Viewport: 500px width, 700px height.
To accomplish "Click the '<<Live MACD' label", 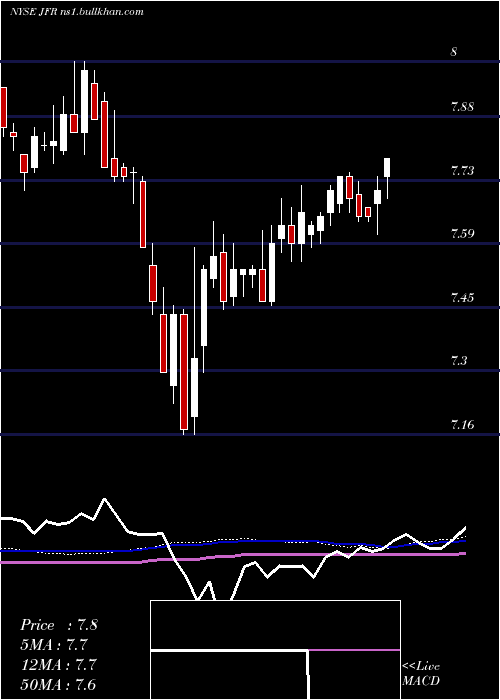I will (421, 674).
